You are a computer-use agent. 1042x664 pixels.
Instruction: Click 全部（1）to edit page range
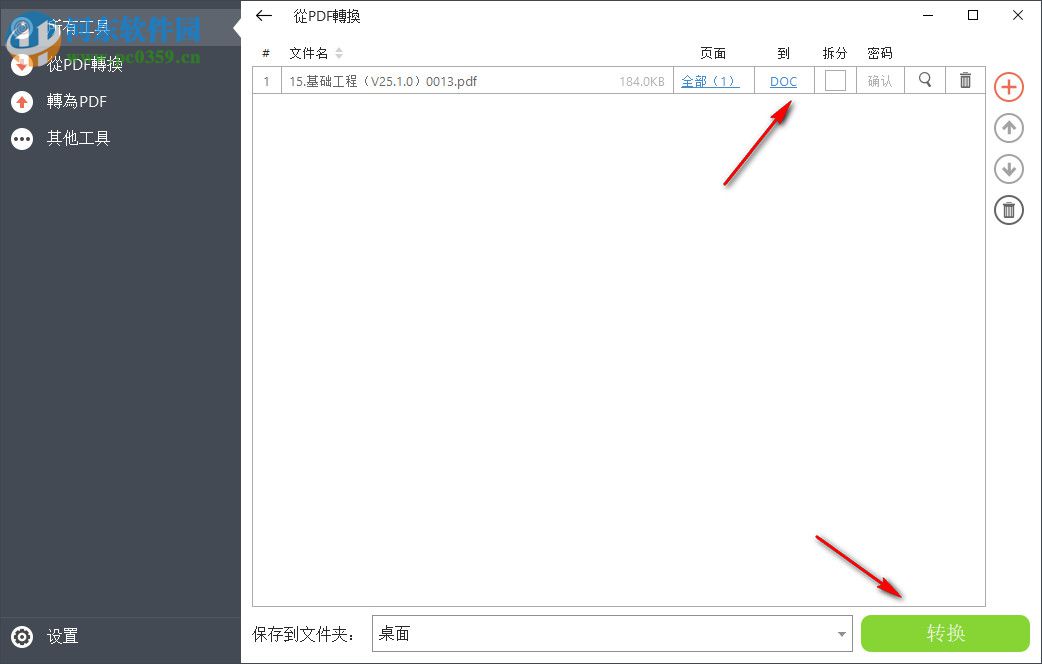(712, 80)
